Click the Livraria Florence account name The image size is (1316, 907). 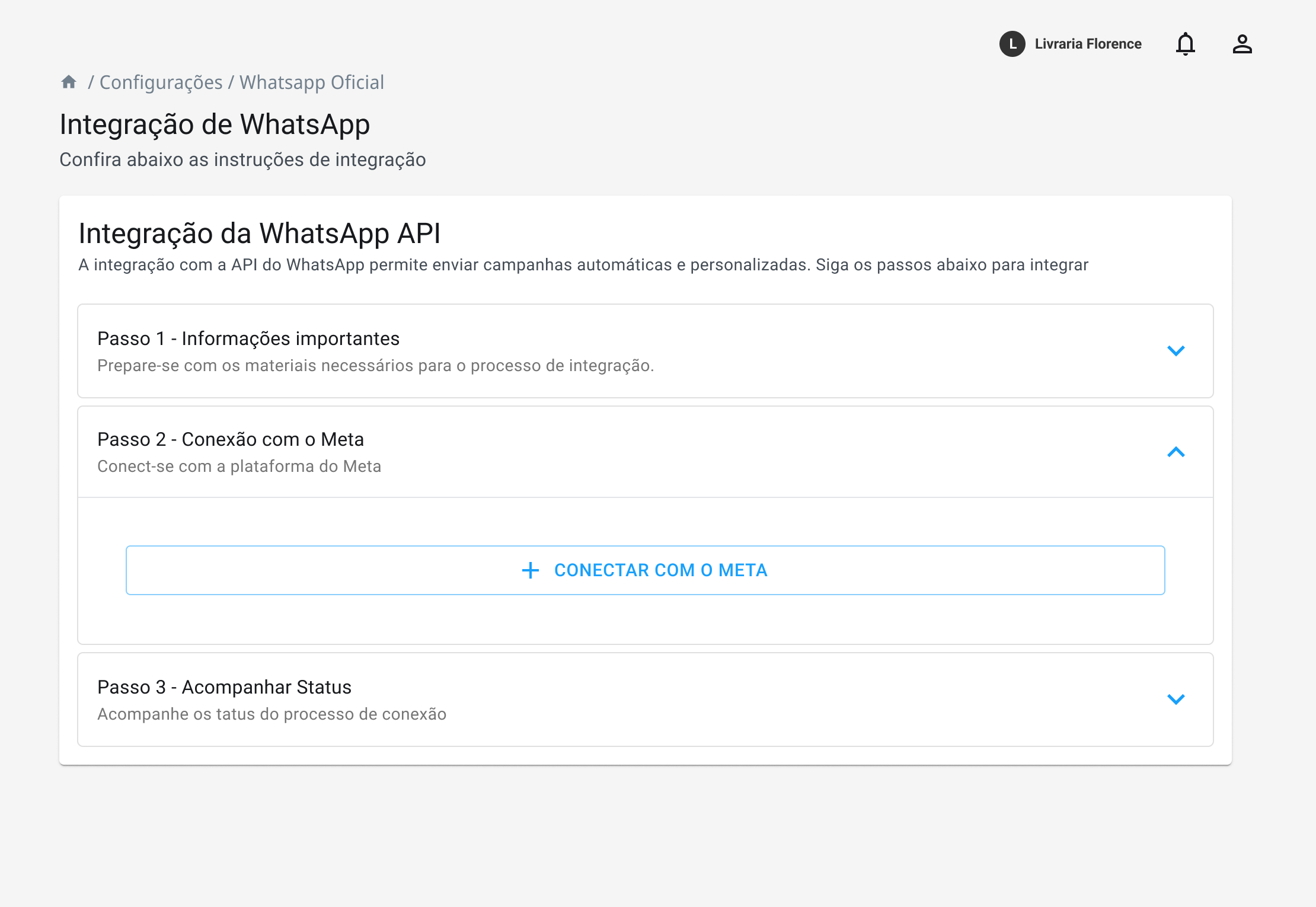tap(1088, 44)
